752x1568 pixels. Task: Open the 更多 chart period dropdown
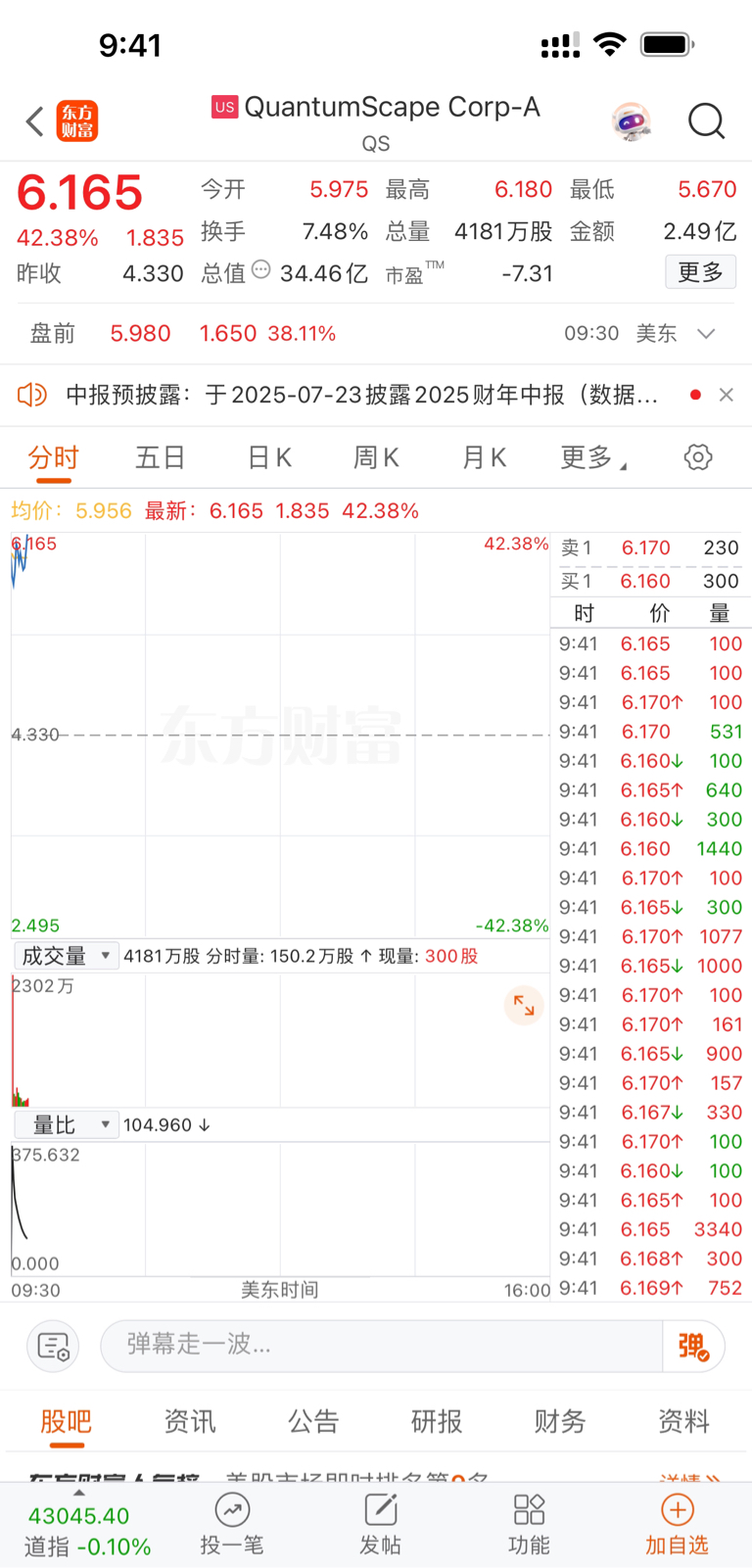(x=593, y=457)
